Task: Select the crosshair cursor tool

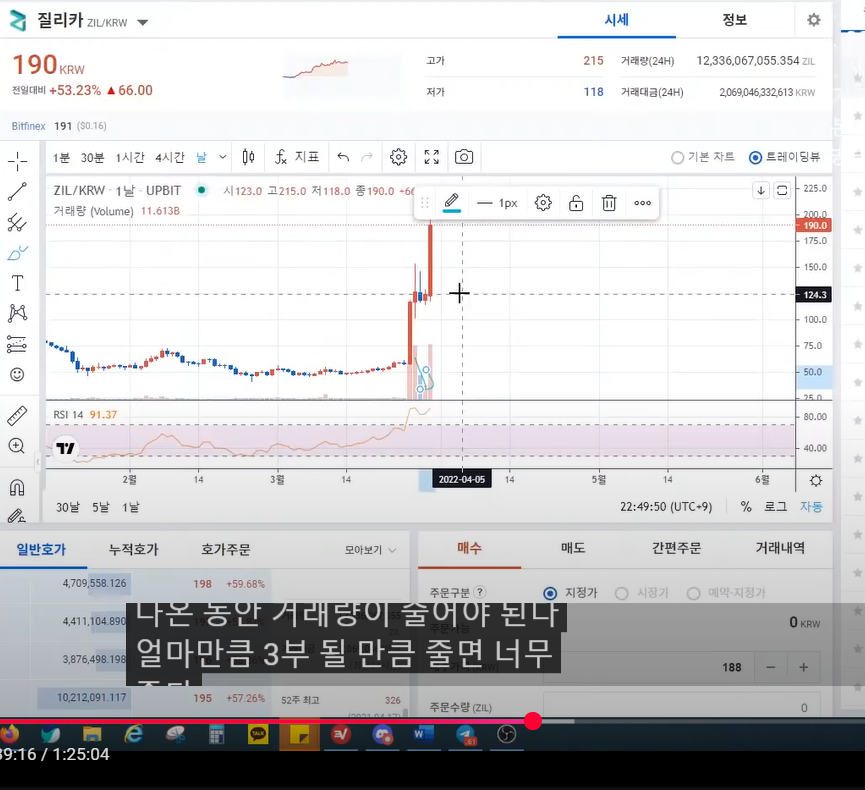Action: point(17,161)
